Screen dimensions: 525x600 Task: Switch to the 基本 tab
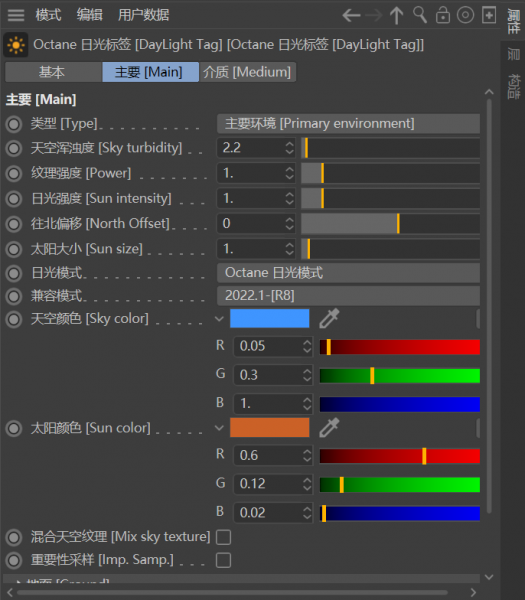(x=54, y=72)
